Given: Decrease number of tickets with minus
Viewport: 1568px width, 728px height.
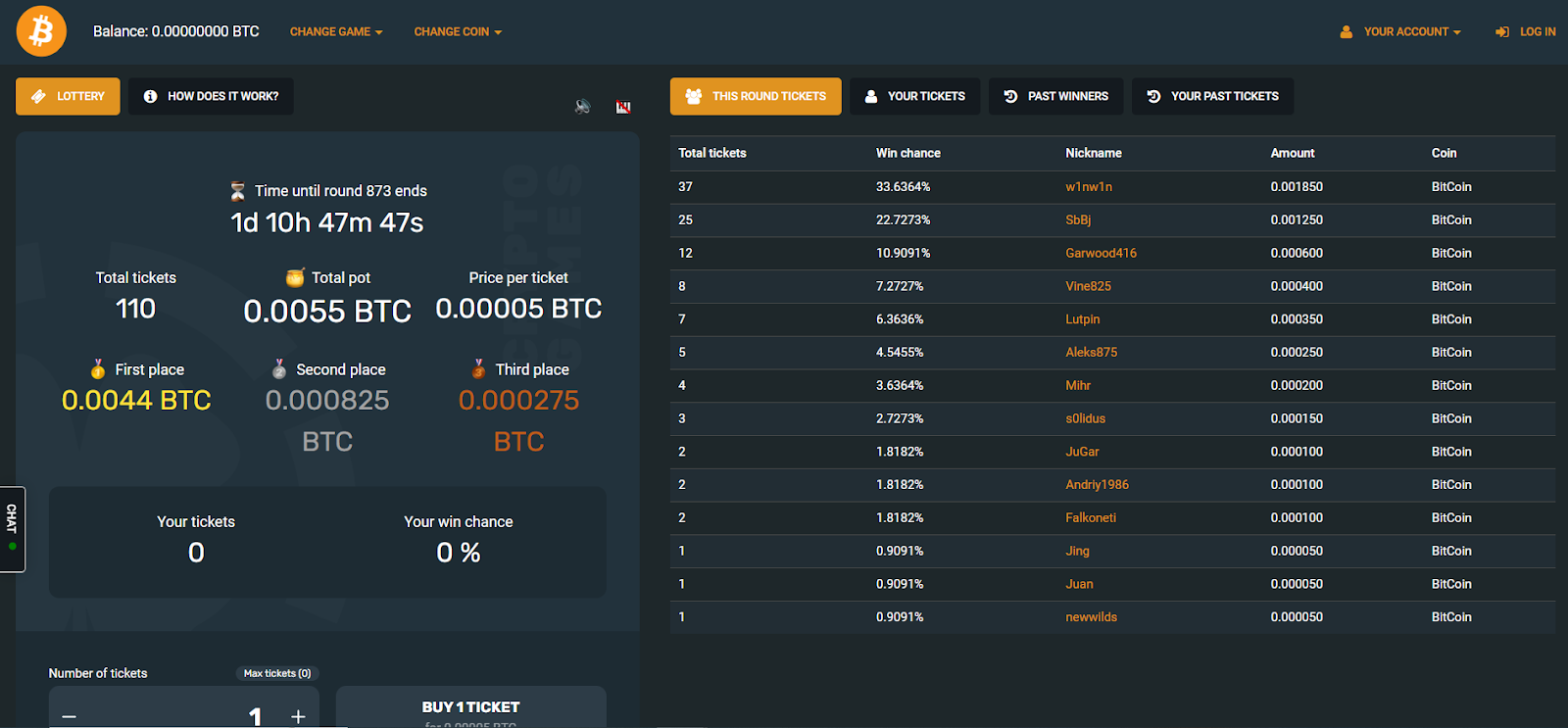Looking at the screenshot, I should point(69,716).
